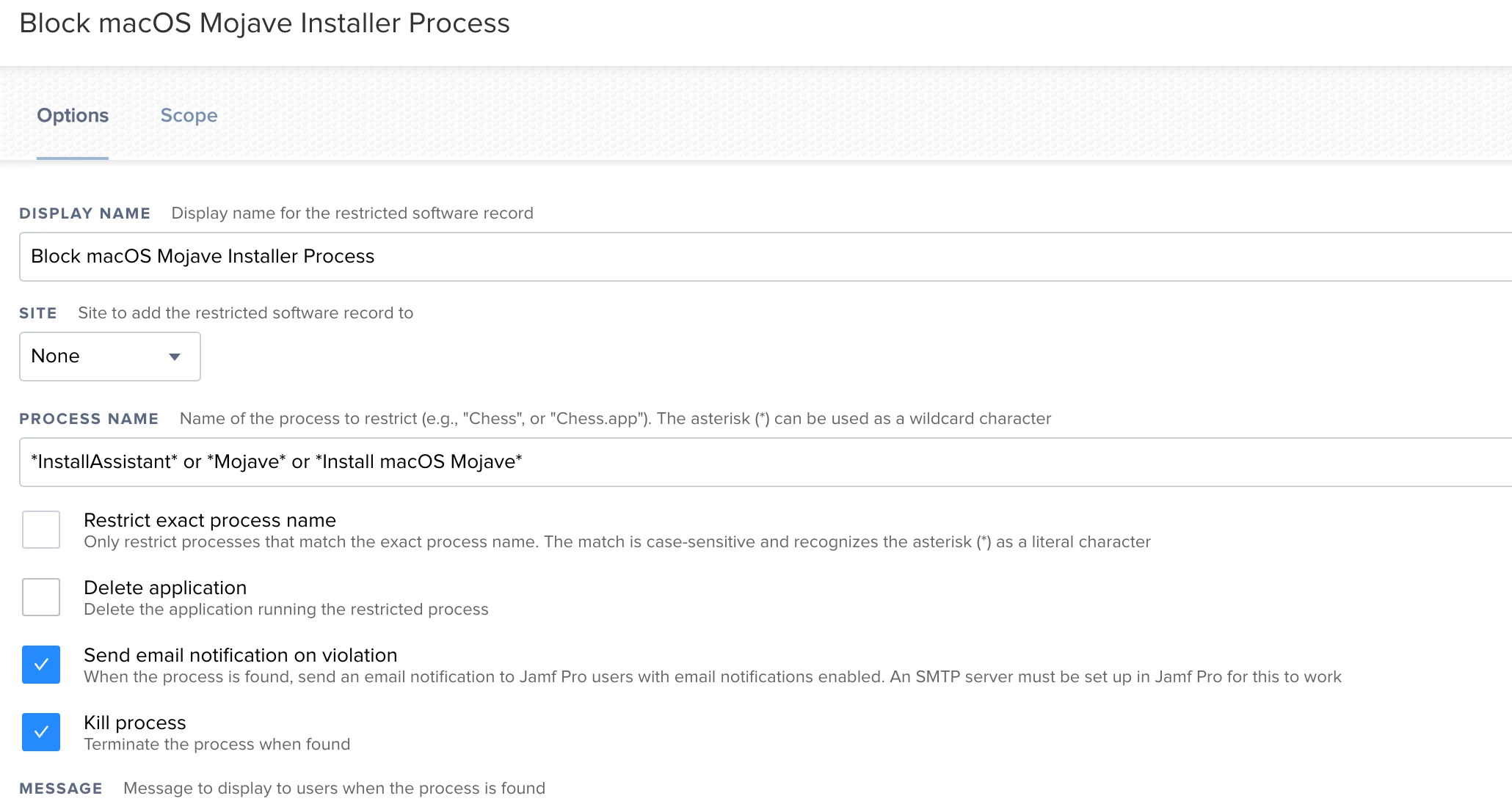Click the Restrict exact process name label
The height and width of the screenshot is (804, 1512).
210,520
